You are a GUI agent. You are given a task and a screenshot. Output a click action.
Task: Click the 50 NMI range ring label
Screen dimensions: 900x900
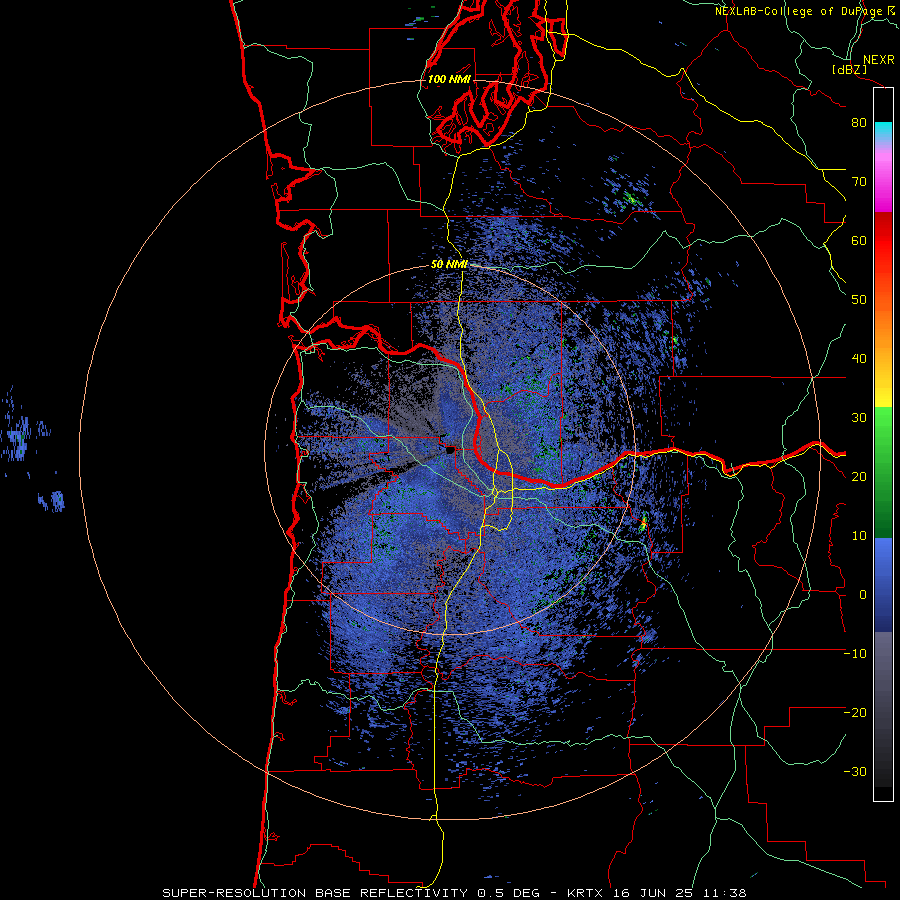point(449,265)
